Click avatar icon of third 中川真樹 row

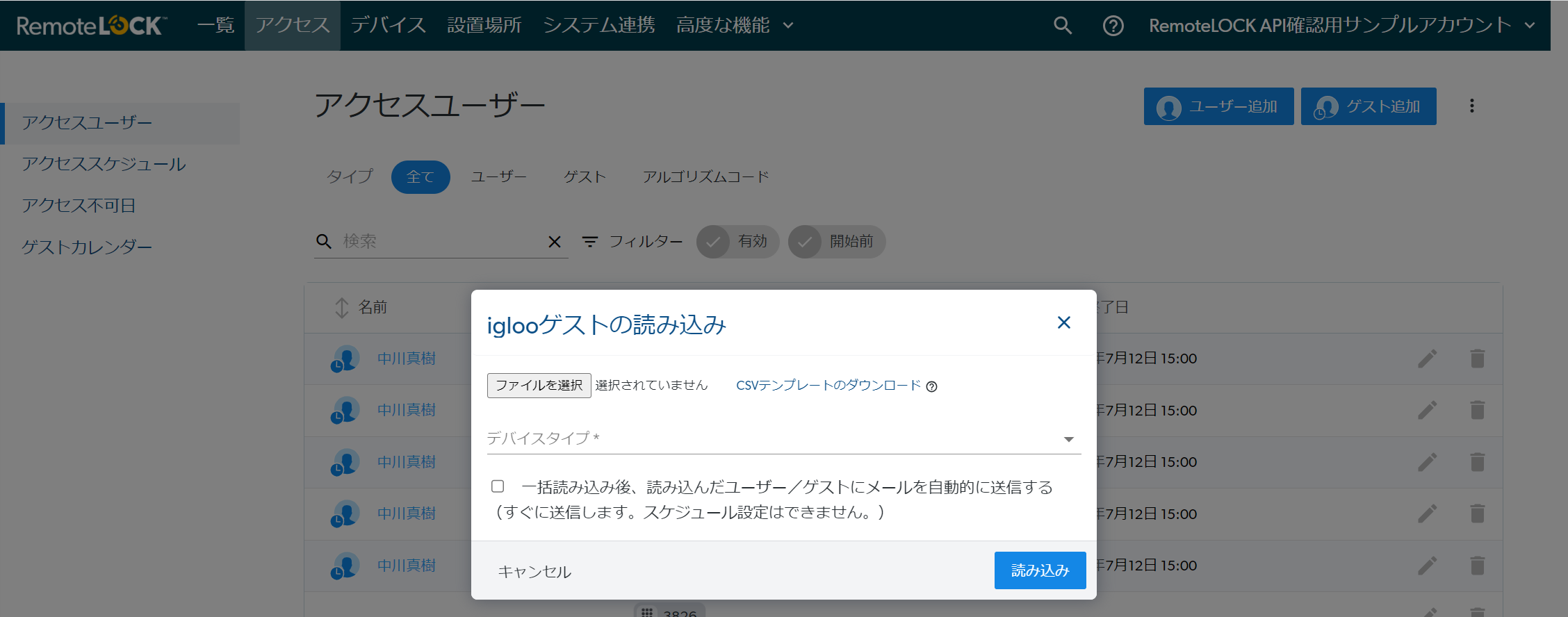point(345,462)
